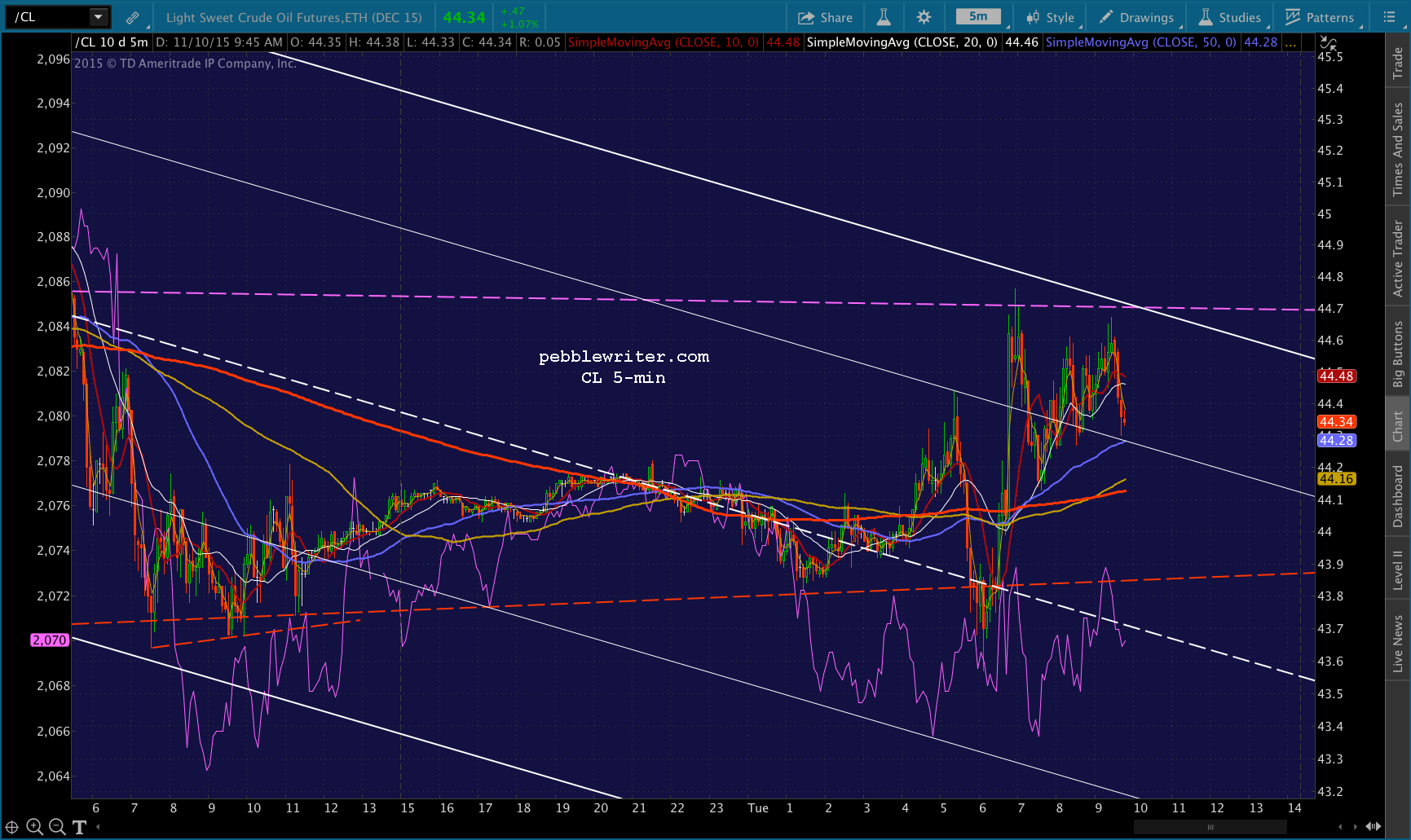
Task: Click the zoom in magnifier icon
Action: 34,827
